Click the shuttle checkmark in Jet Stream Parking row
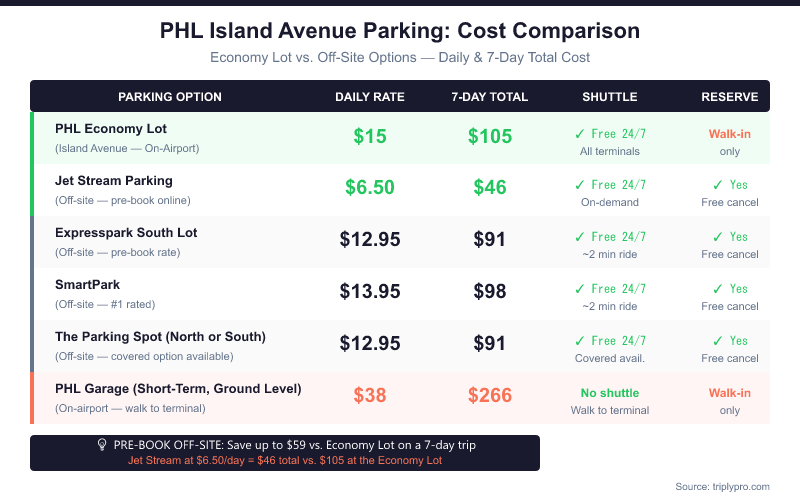 [580, 185]
